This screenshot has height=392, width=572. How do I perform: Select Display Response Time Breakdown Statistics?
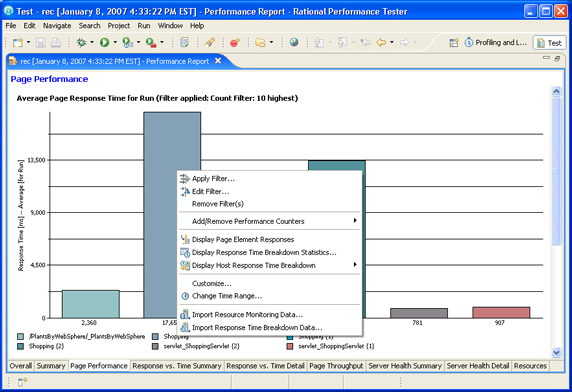click(x=270, y=252)
